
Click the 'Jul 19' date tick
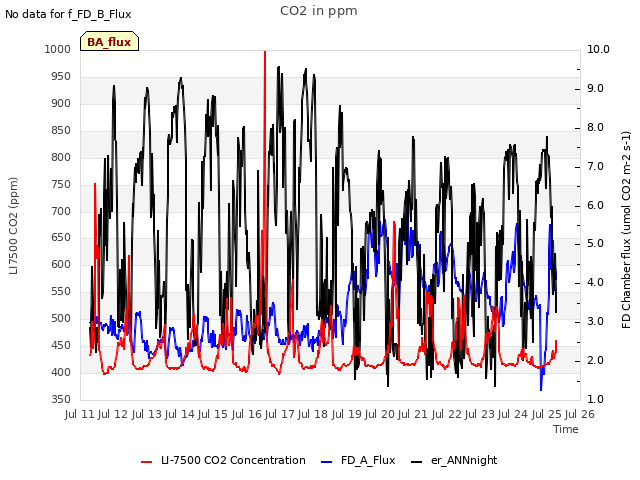click(347, 414)
